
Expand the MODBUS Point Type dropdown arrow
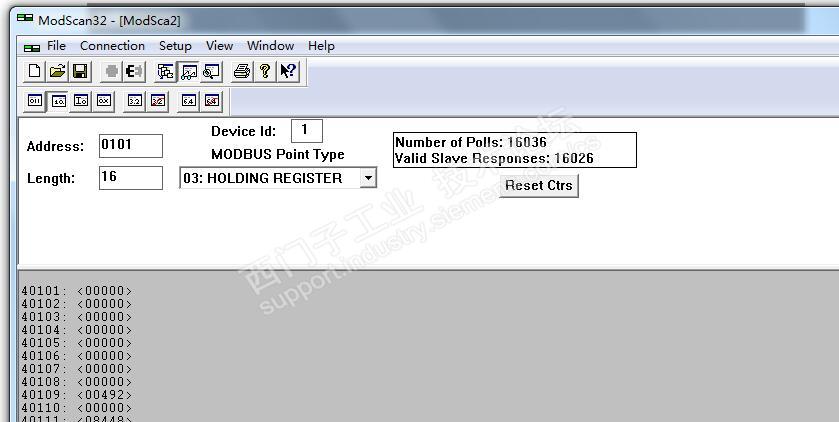point(368,178)
